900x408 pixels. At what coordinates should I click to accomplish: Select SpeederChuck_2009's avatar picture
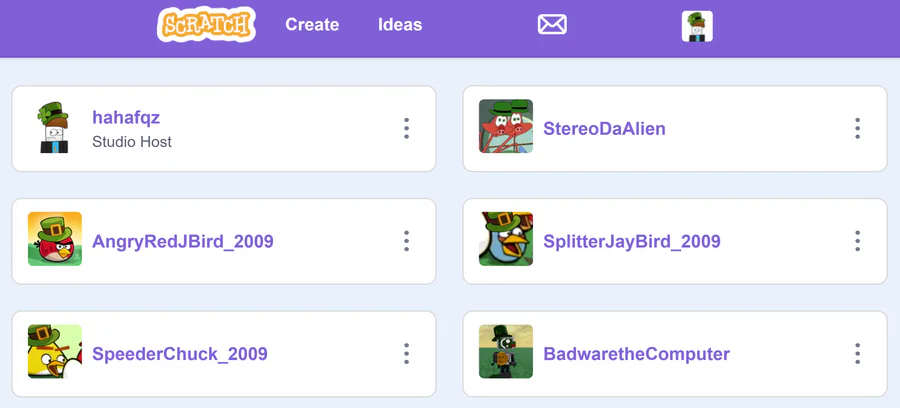pyautogui.click(x=55, y=352)
